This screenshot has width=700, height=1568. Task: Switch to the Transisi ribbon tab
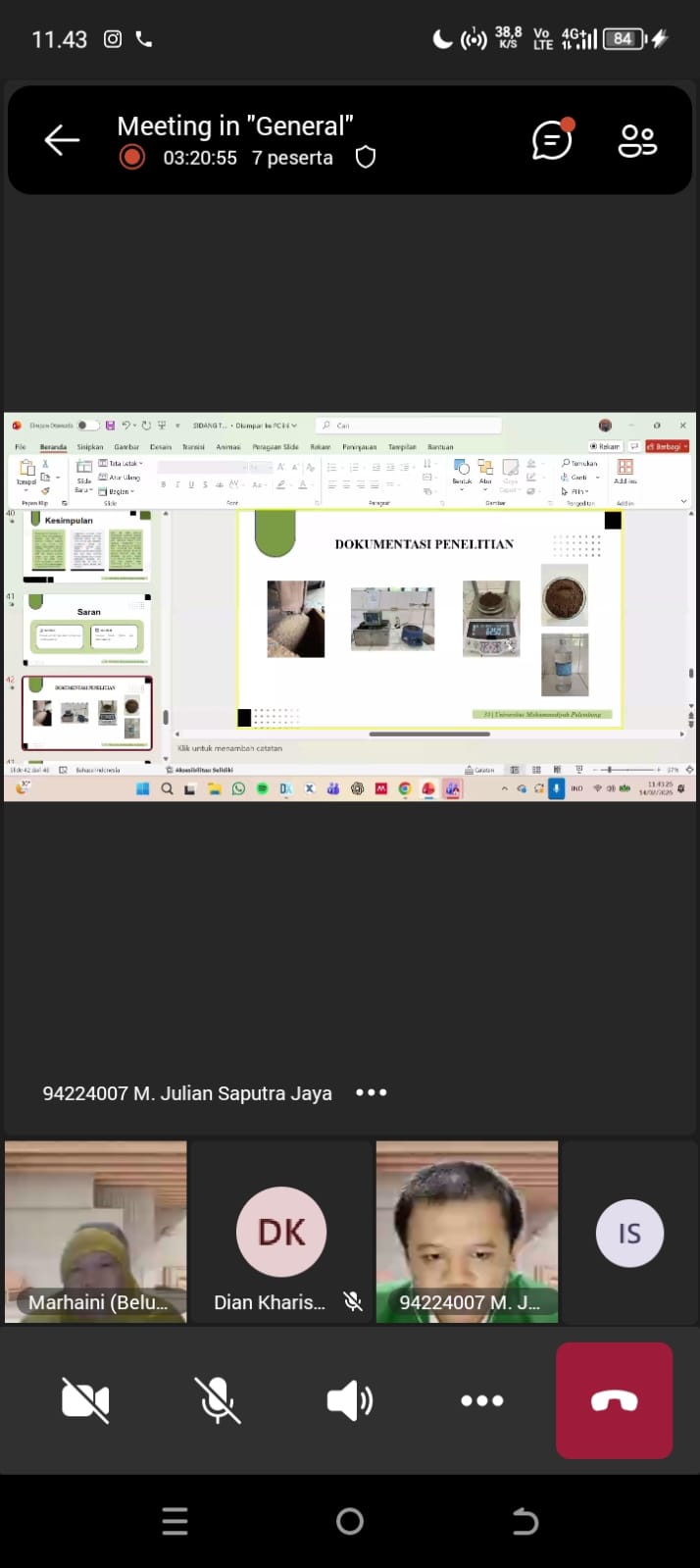193,447
